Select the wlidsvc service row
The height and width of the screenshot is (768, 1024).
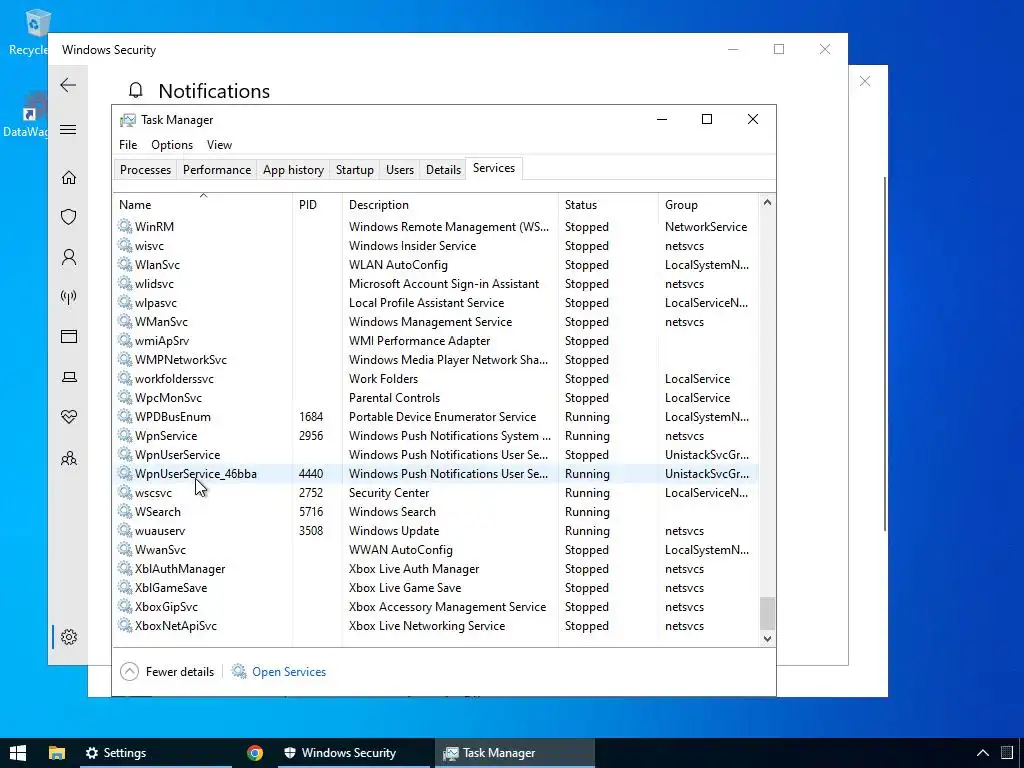click(436, 283)
